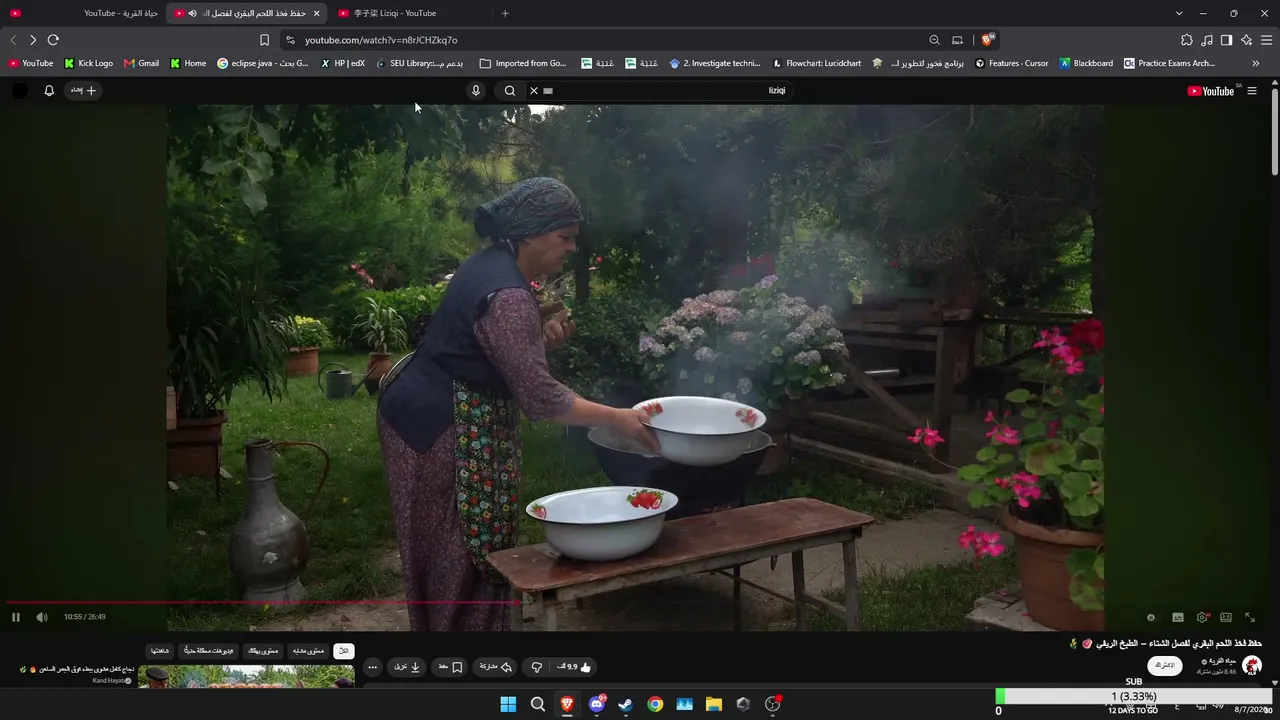Viewport: 1280px width, 720px height.
Task: Select the fourth filter chip
Action: point(208,651)
